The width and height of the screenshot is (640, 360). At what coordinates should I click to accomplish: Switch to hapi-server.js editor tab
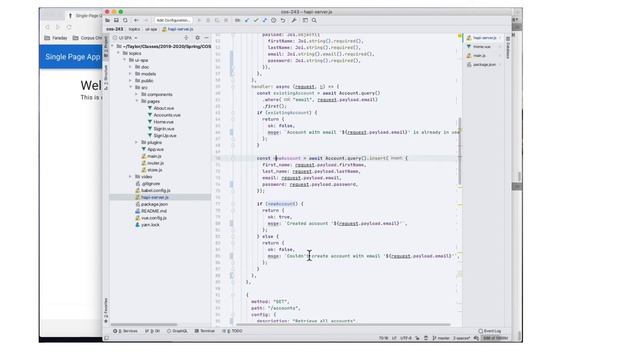click(x=484, y=38)
